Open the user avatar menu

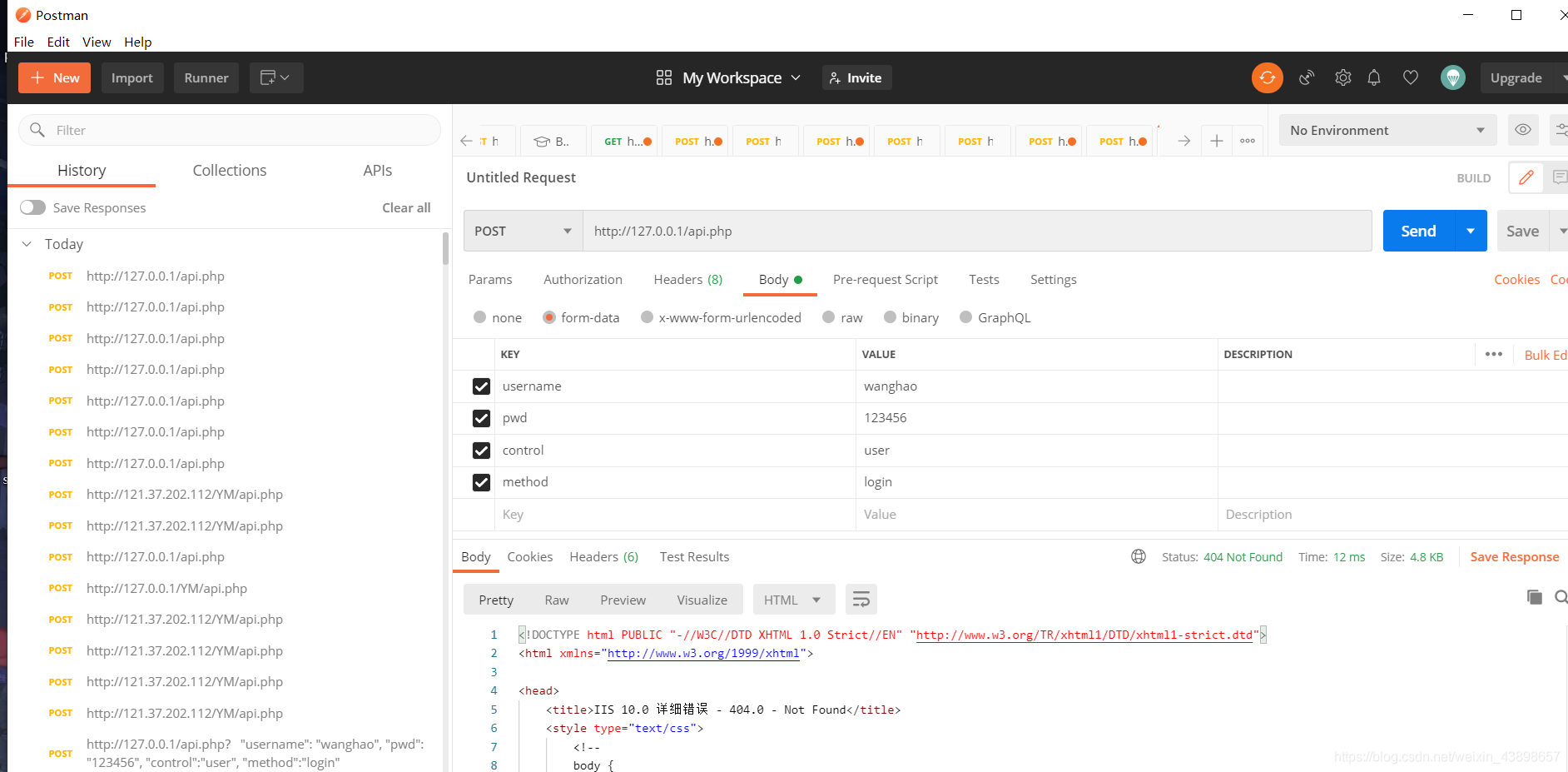pyautogui.click(x=1453, y=77)
